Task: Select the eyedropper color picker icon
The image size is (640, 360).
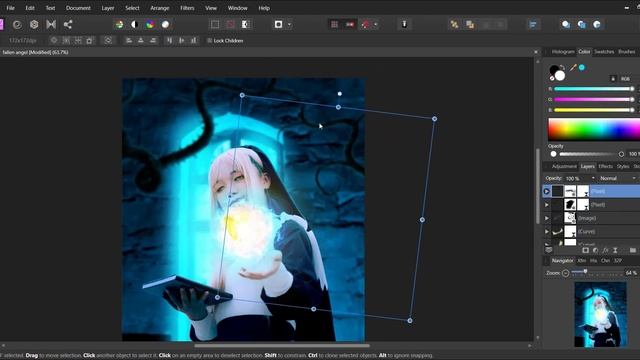Action: 573,68
